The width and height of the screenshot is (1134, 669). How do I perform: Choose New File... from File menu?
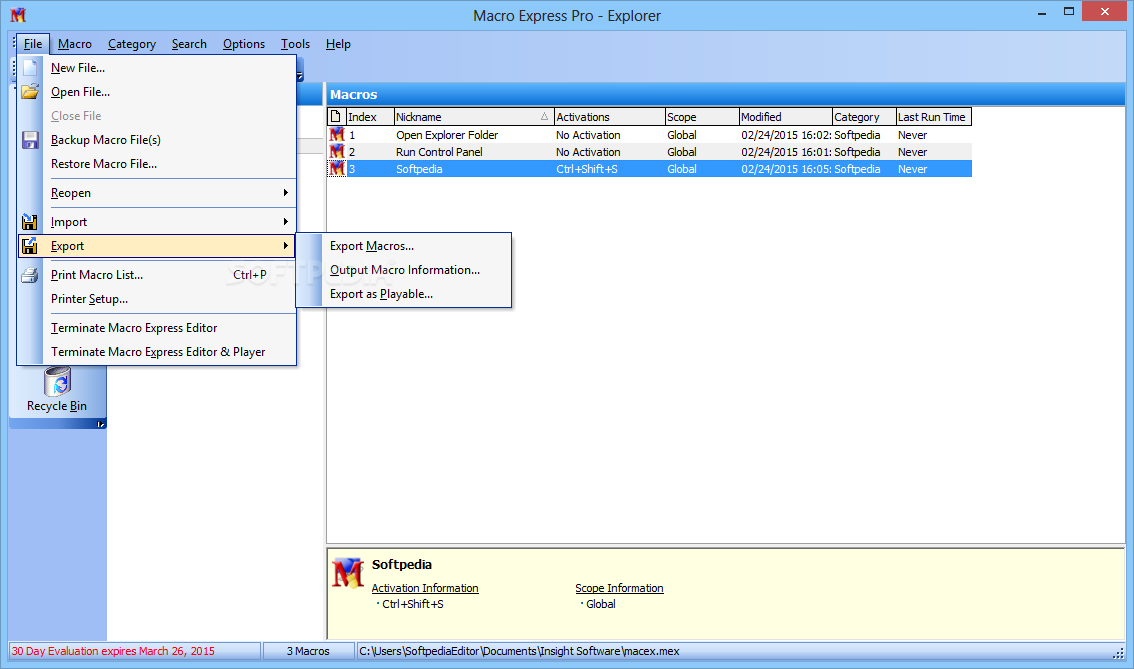click(x=157, y=68)
